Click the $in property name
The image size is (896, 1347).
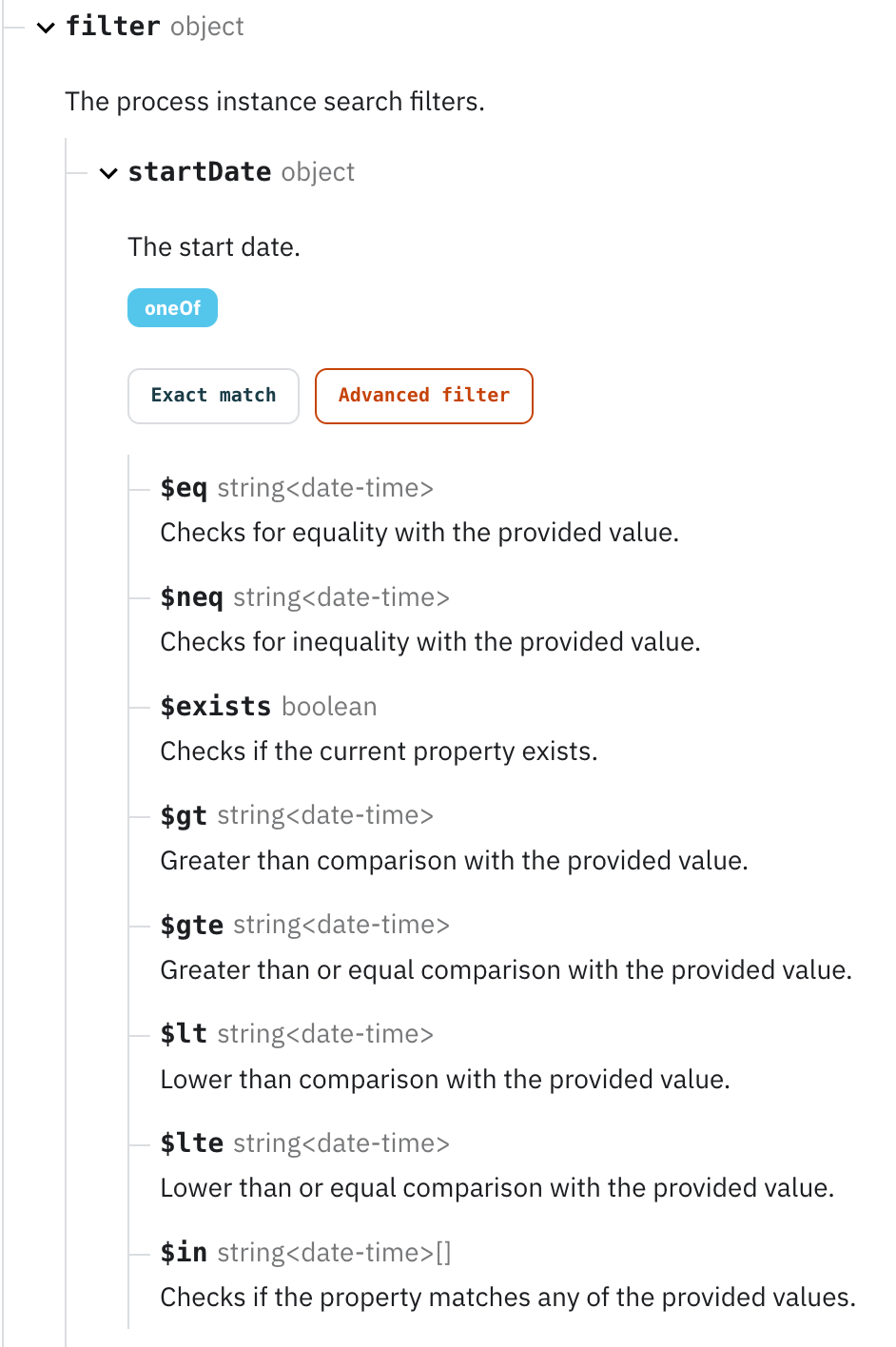(x=184, y=1253)
